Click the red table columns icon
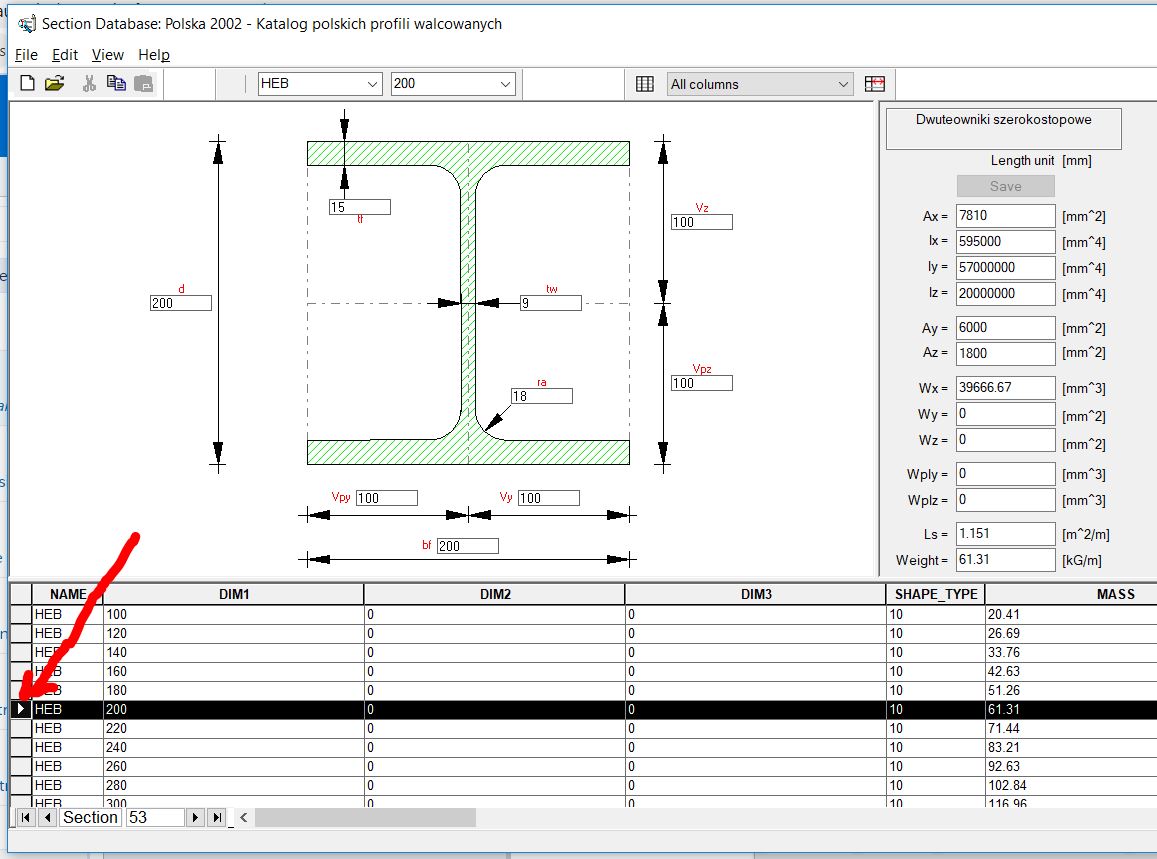This screenshot has width=1157, height=859. [x=874, y=84]
